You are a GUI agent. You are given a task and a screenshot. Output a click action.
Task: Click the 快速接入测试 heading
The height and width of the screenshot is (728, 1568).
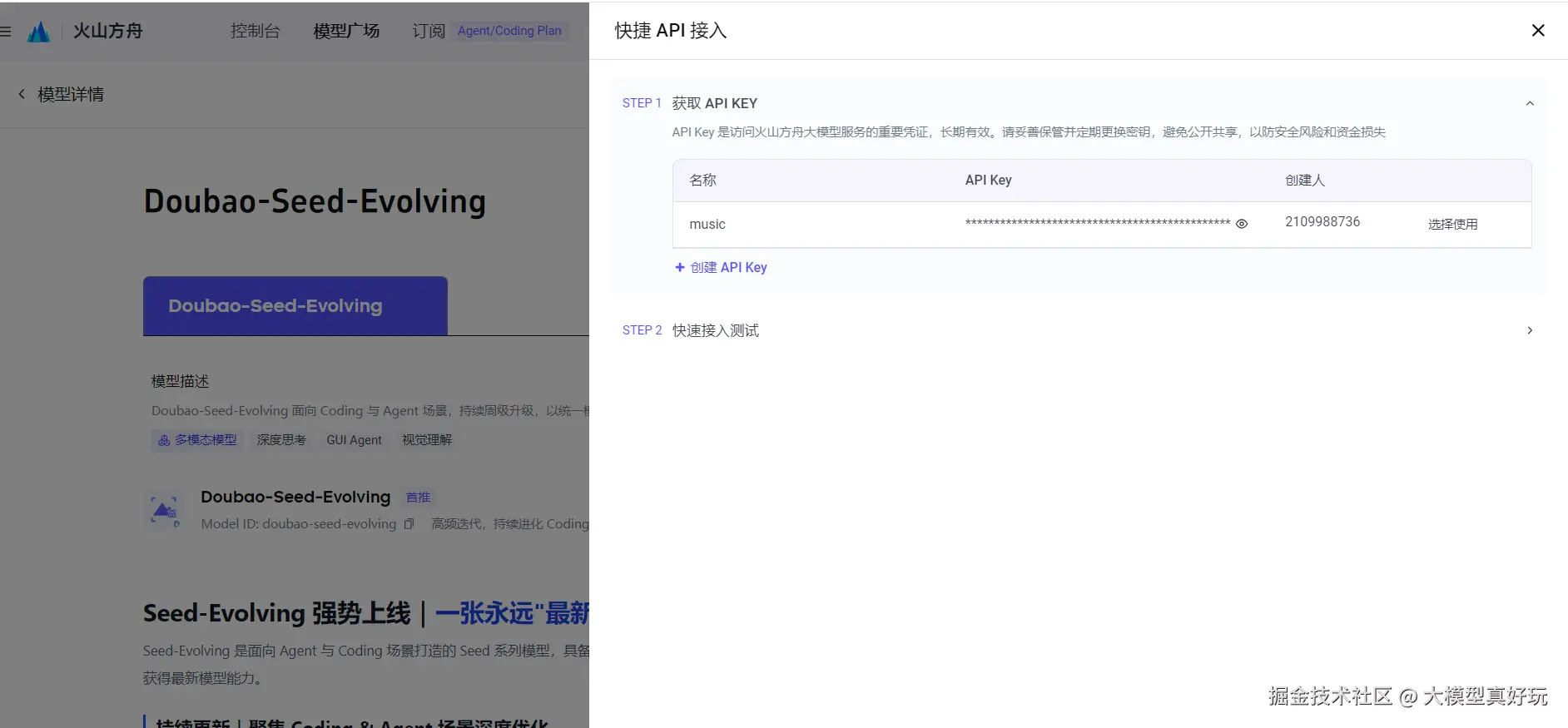point(716,330)
